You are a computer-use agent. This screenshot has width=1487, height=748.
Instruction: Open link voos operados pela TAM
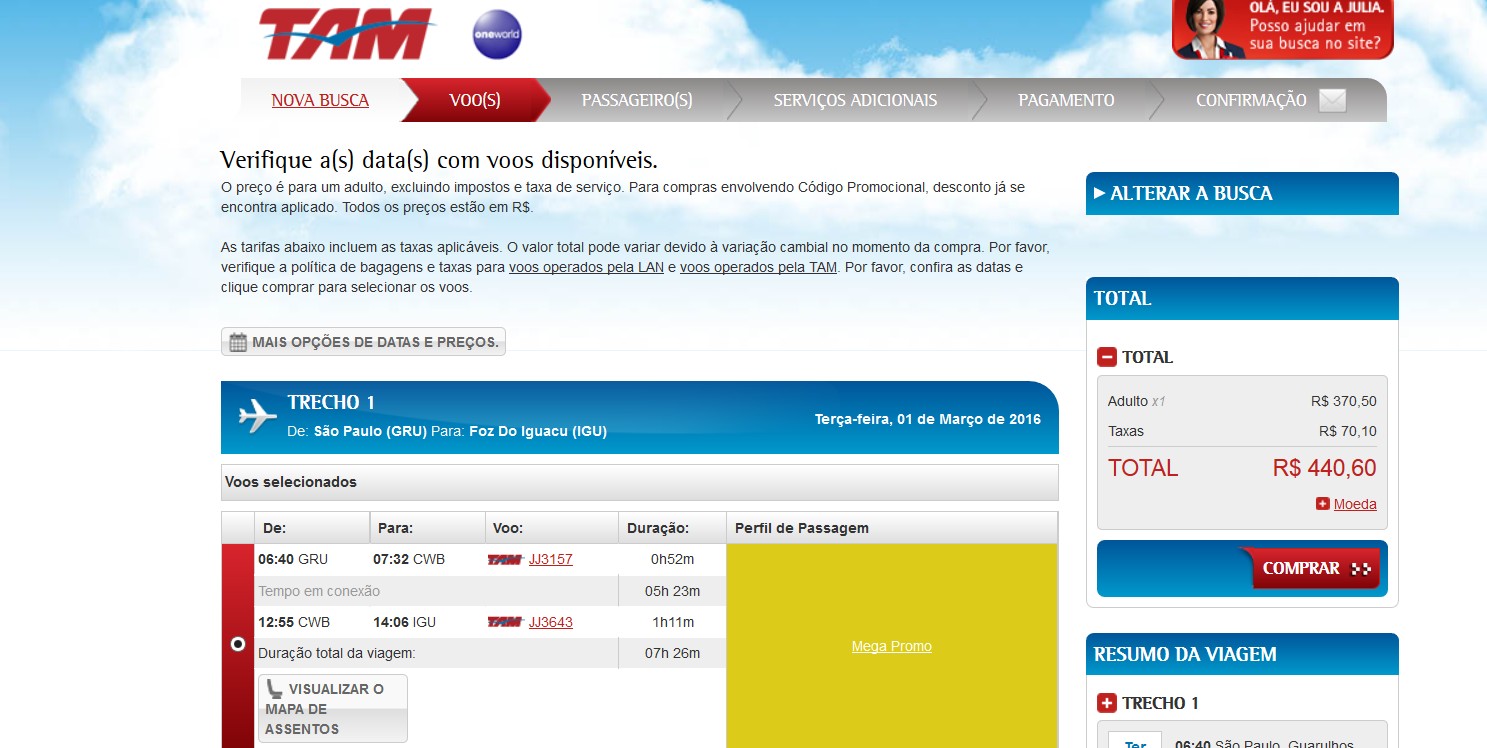pyautogui.click(x=759, y=267)
